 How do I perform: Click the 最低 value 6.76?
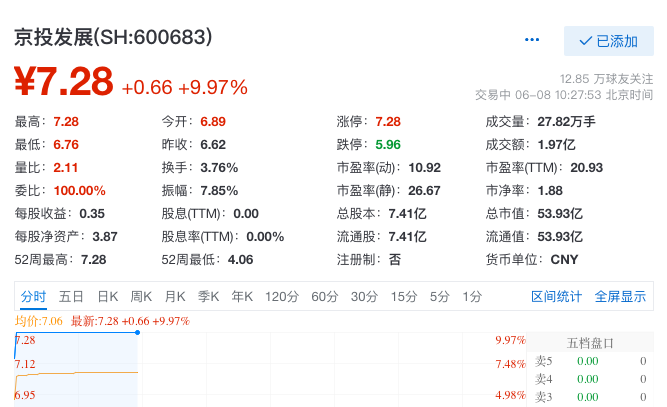[x=66, y=145]
